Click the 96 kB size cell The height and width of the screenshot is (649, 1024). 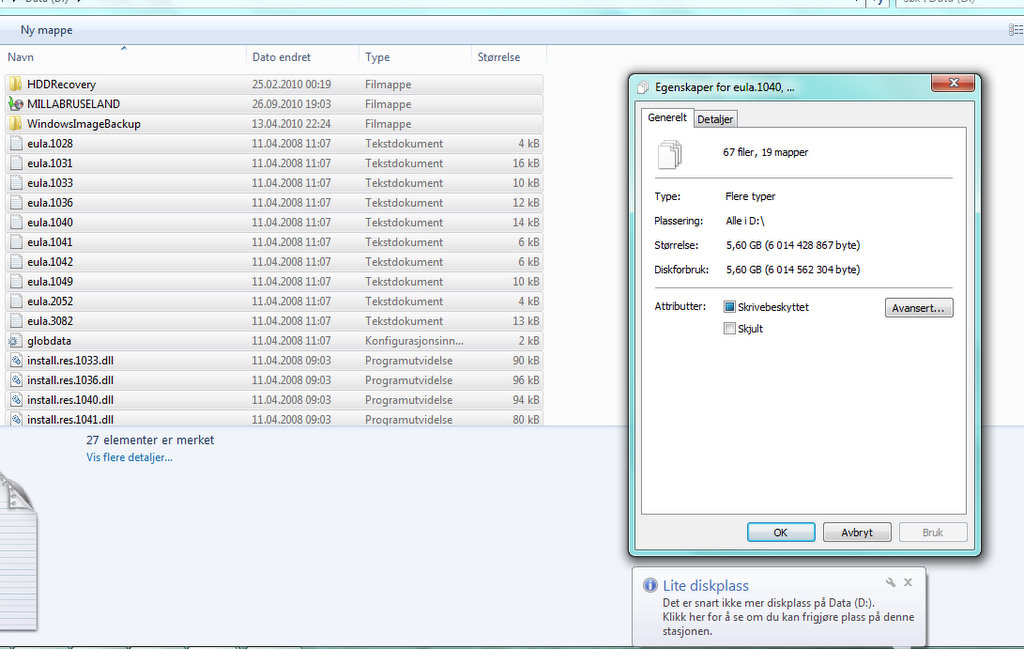pyautogui.click(x=526, y=380)
